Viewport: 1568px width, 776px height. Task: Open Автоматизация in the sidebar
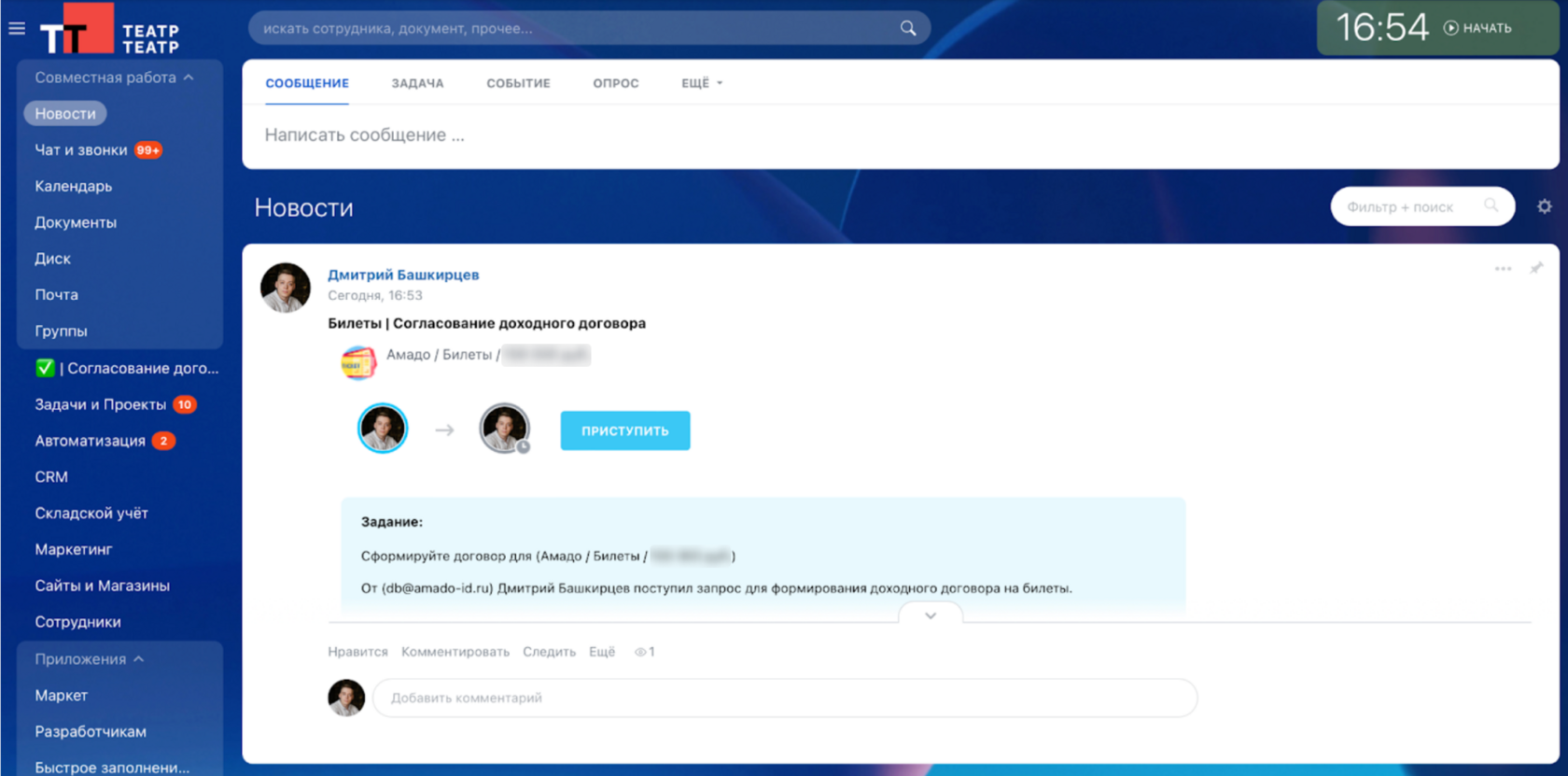[x=91, y=441]
